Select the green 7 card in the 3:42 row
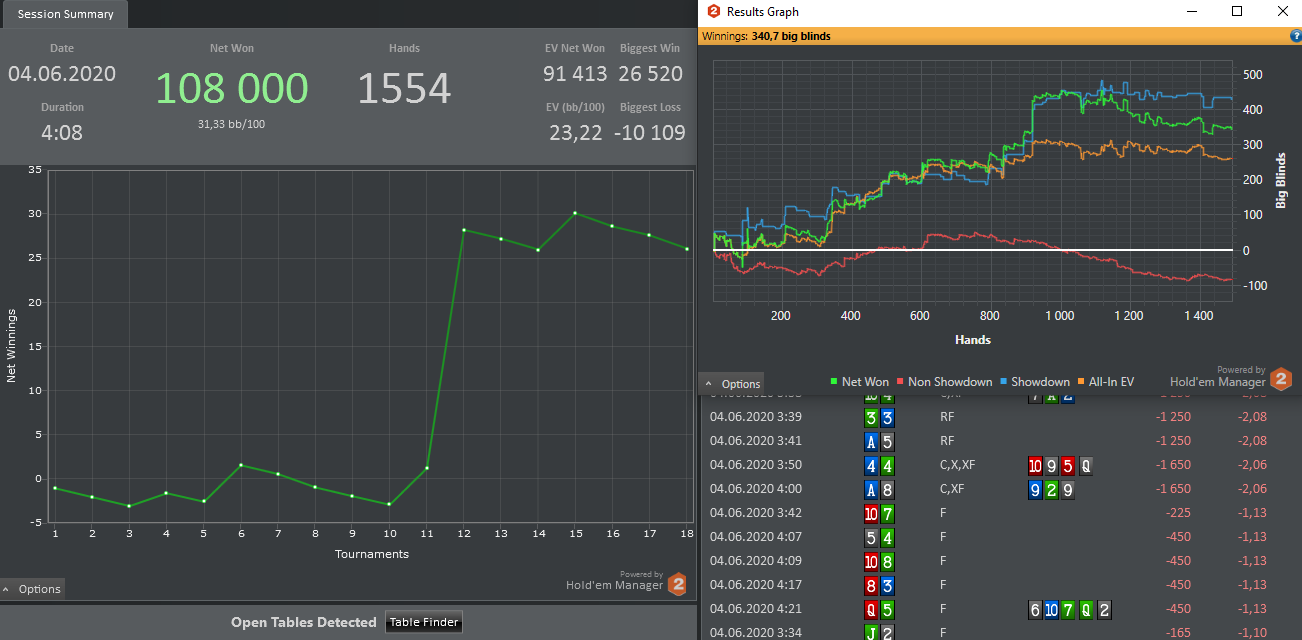The image size is (1302, 640). 886,513
